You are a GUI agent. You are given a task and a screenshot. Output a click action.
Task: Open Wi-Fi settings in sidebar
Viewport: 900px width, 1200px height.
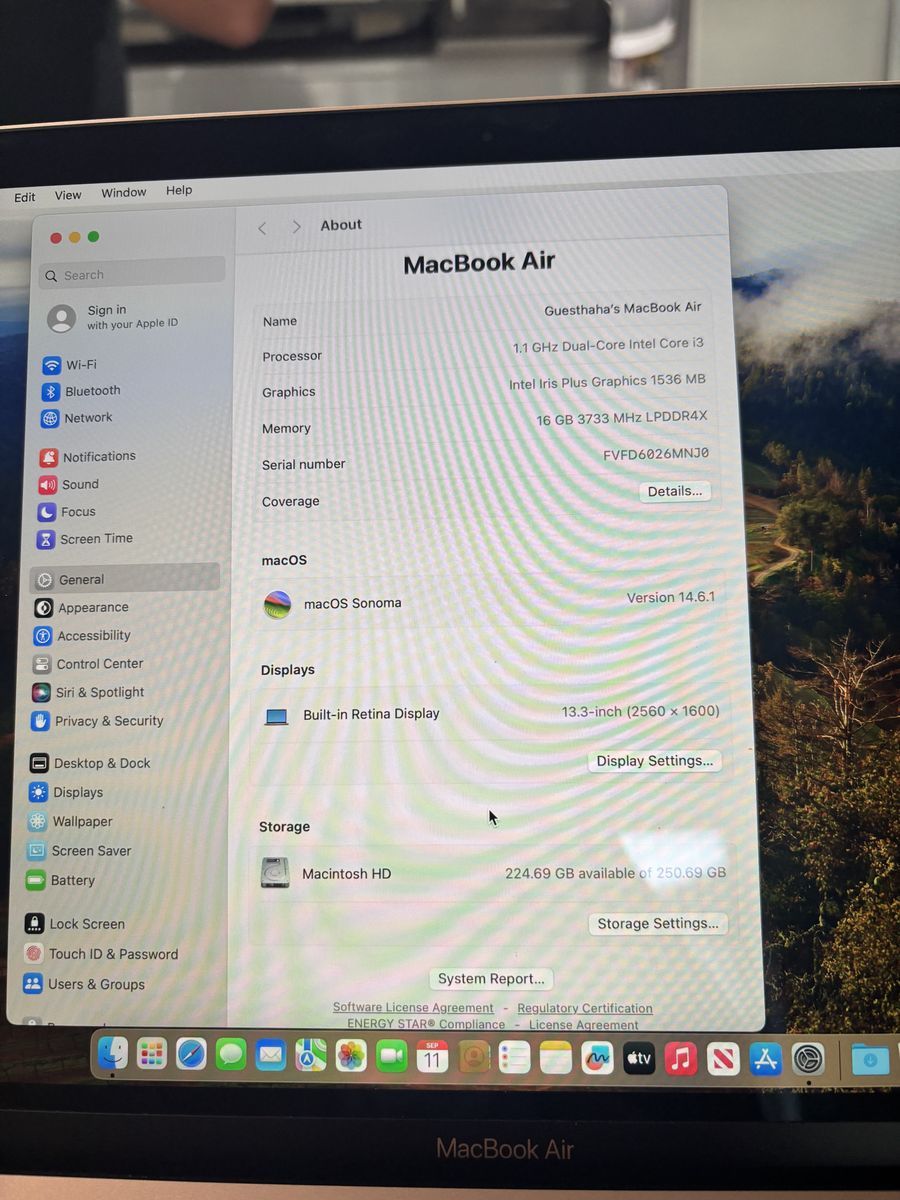70,365
